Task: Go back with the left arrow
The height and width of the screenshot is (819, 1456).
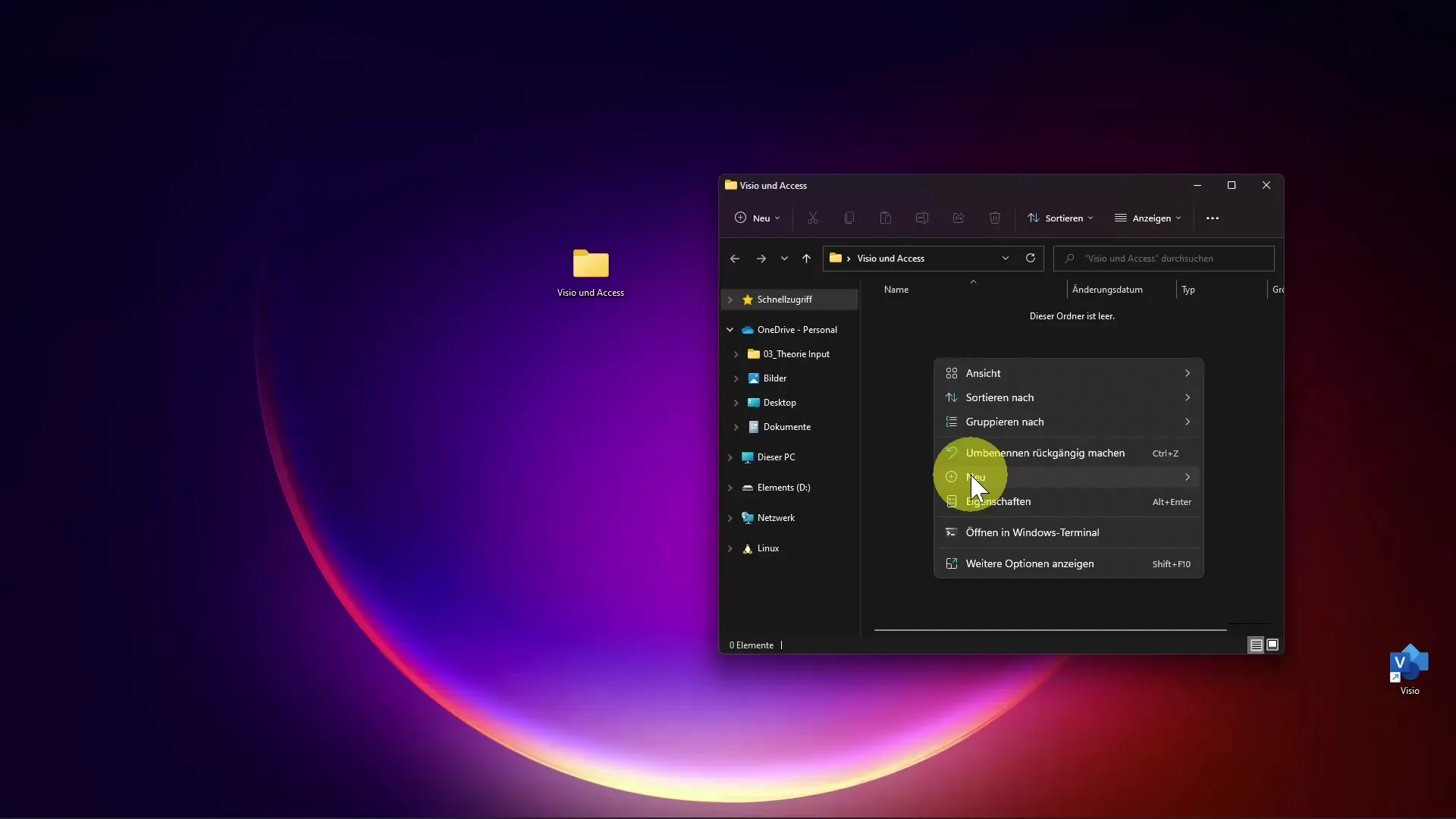Action: [734, 259]
